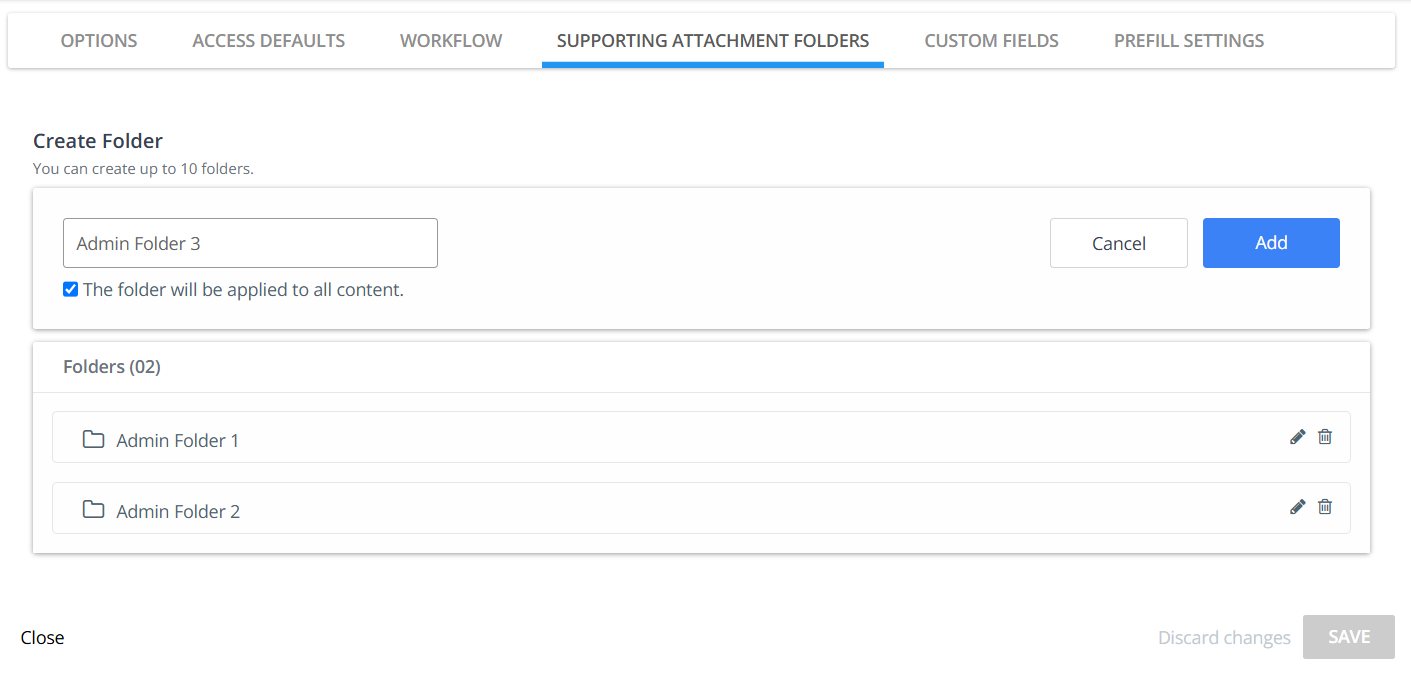Delete Admin Folder 1 using the trash icon
The image size is (1411, 673).
coord(1325,437)
